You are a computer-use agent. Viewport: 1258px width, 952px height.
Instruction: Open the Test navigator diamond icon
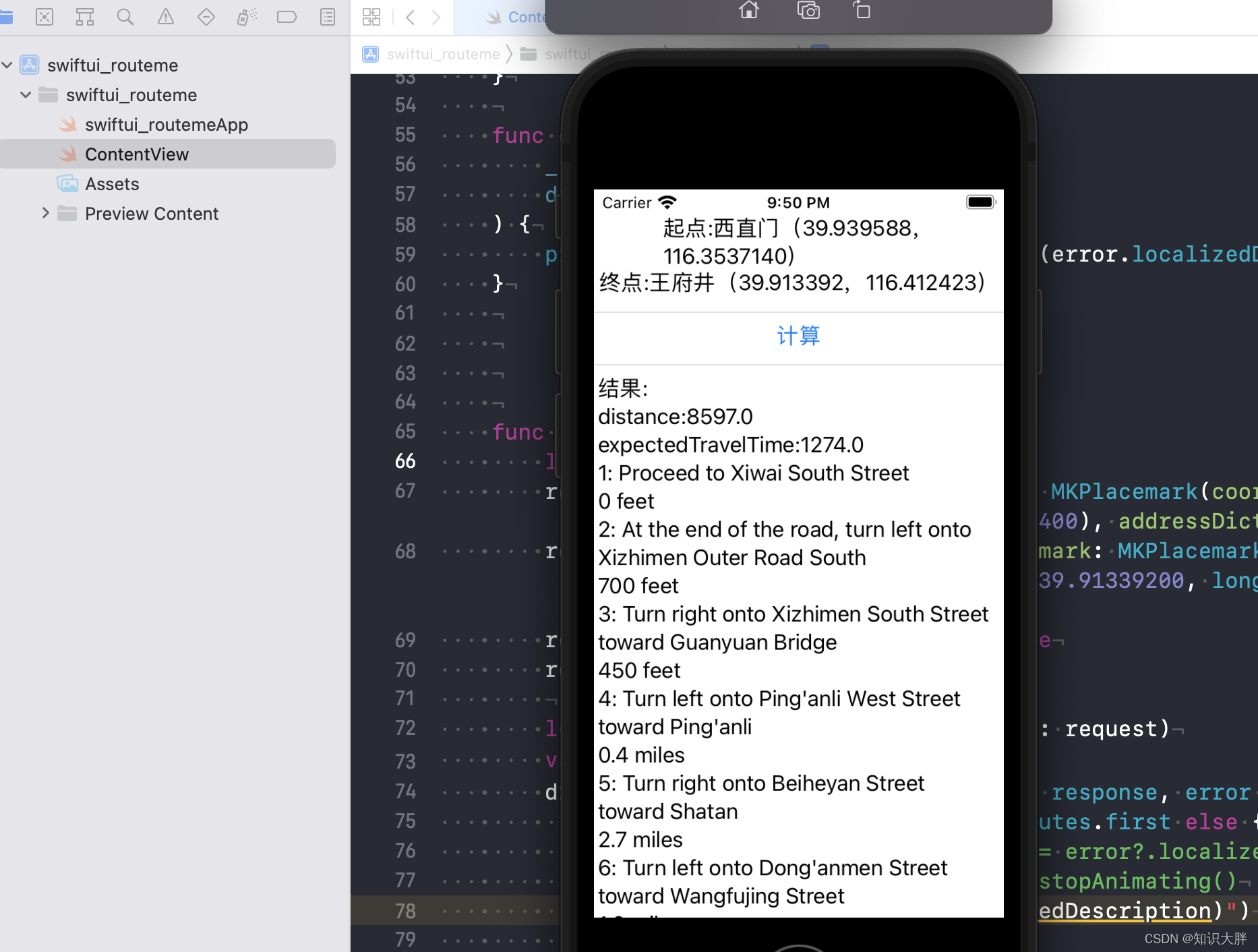point(206,17)
